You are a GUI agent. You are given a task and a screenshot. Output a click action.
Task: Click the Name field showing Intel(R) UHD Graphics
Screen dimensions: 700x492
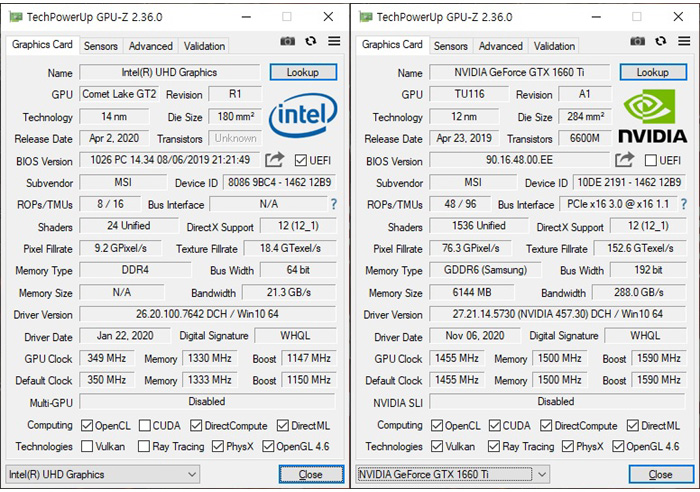click(170, 72)
